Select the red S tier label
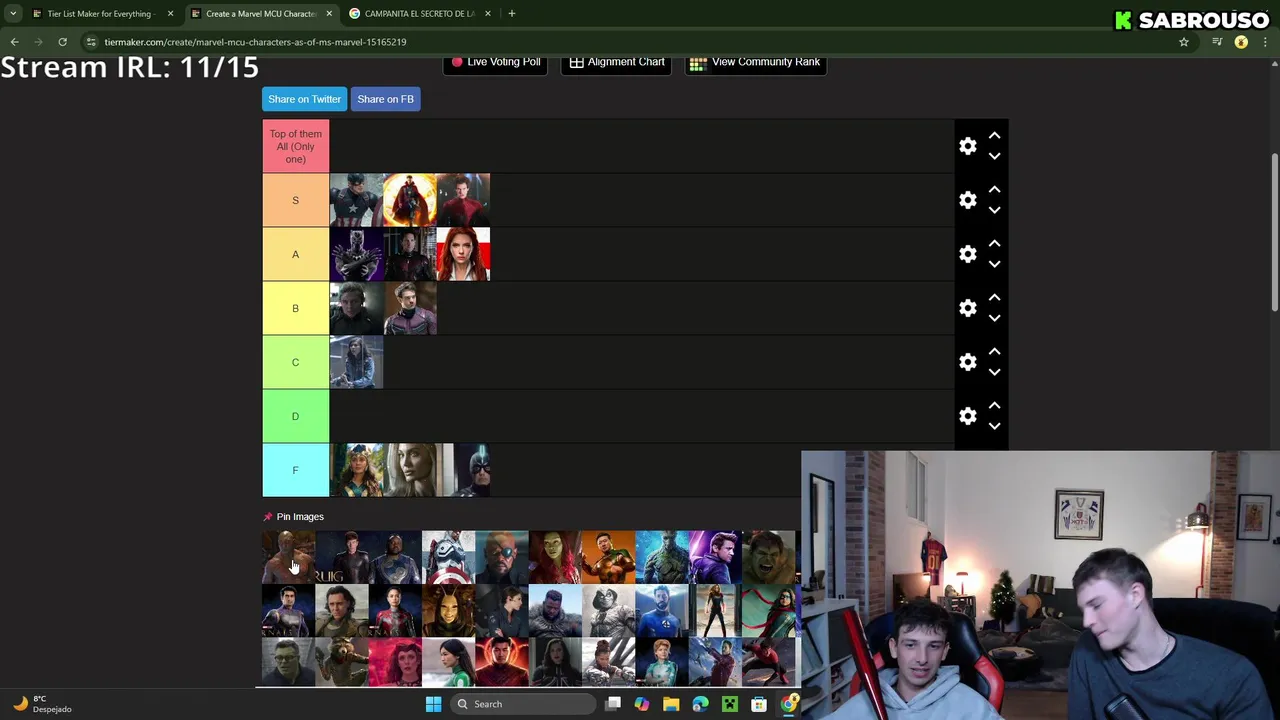The height and width of the screenshot is (720, 1280). (295, 200)
